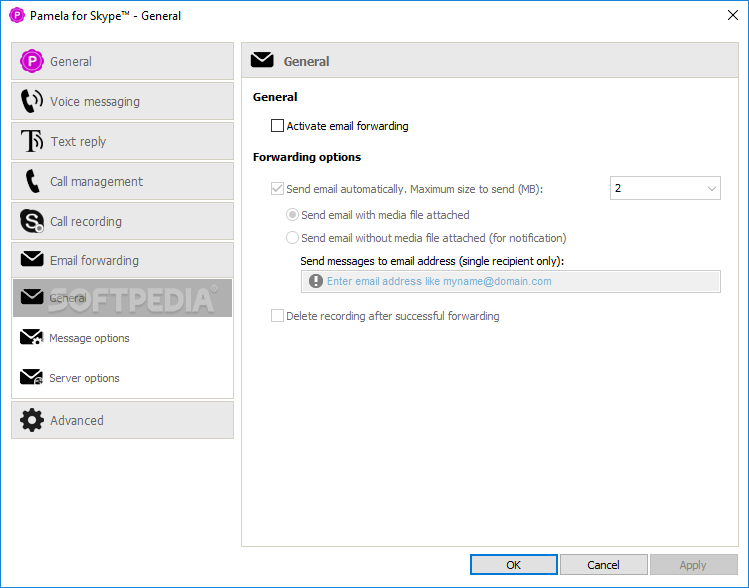Enable Activate email forwarding checkbox

tap(277, 126)
